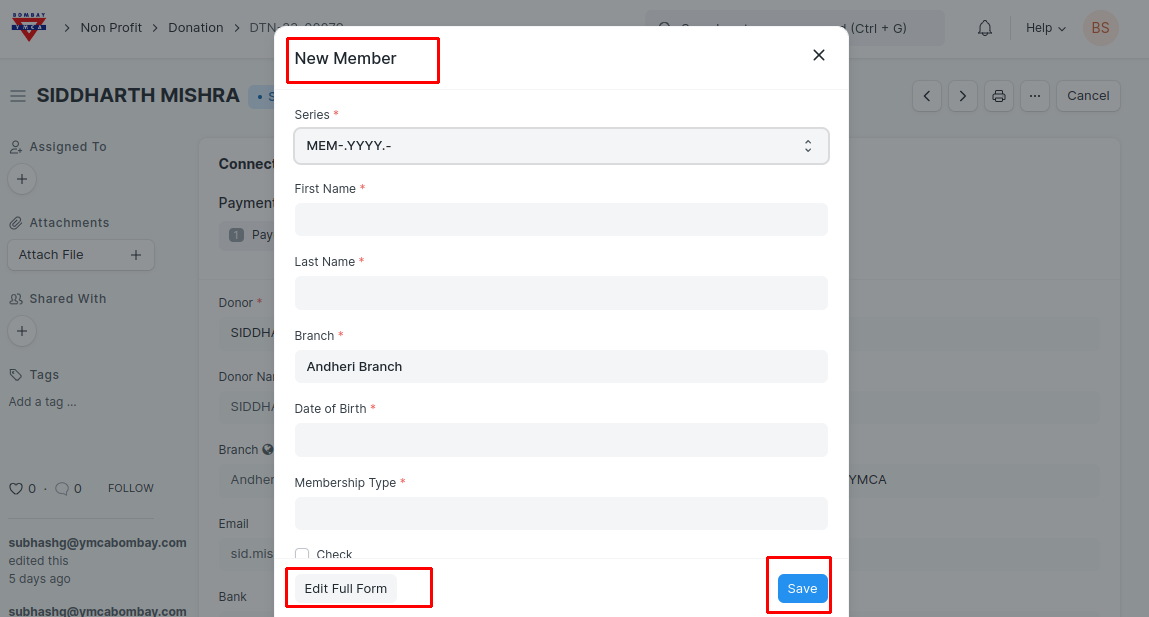Navigate to Non Profit breadcrumb
The height and width of the screenshot is (617, 1149).
111,28
